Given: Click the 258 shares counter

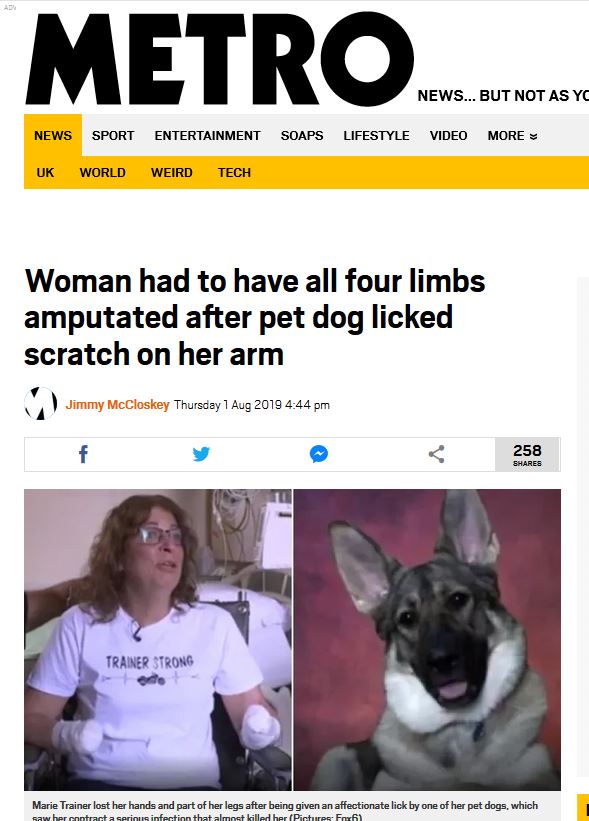Looking at the screenshot, I should coord(527,454).
